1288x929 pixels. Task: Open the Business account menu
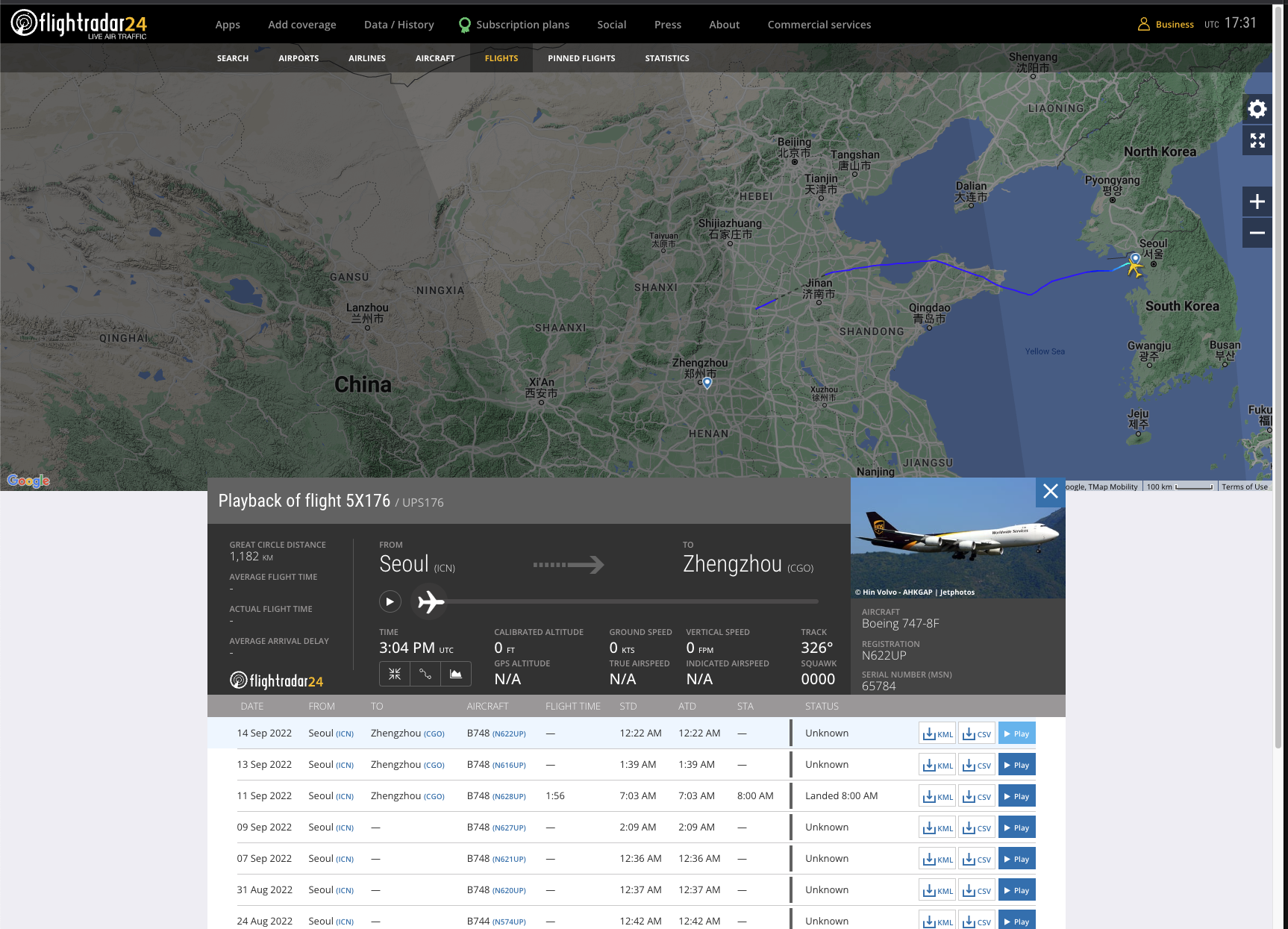tap(1166, 25)
